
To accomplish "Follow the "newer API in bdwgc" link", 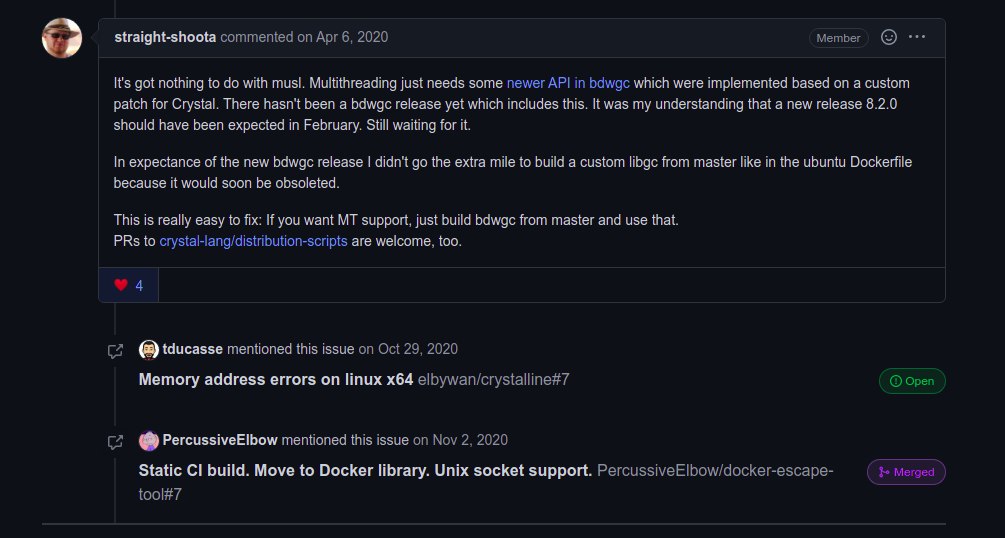I will (569, 82).
